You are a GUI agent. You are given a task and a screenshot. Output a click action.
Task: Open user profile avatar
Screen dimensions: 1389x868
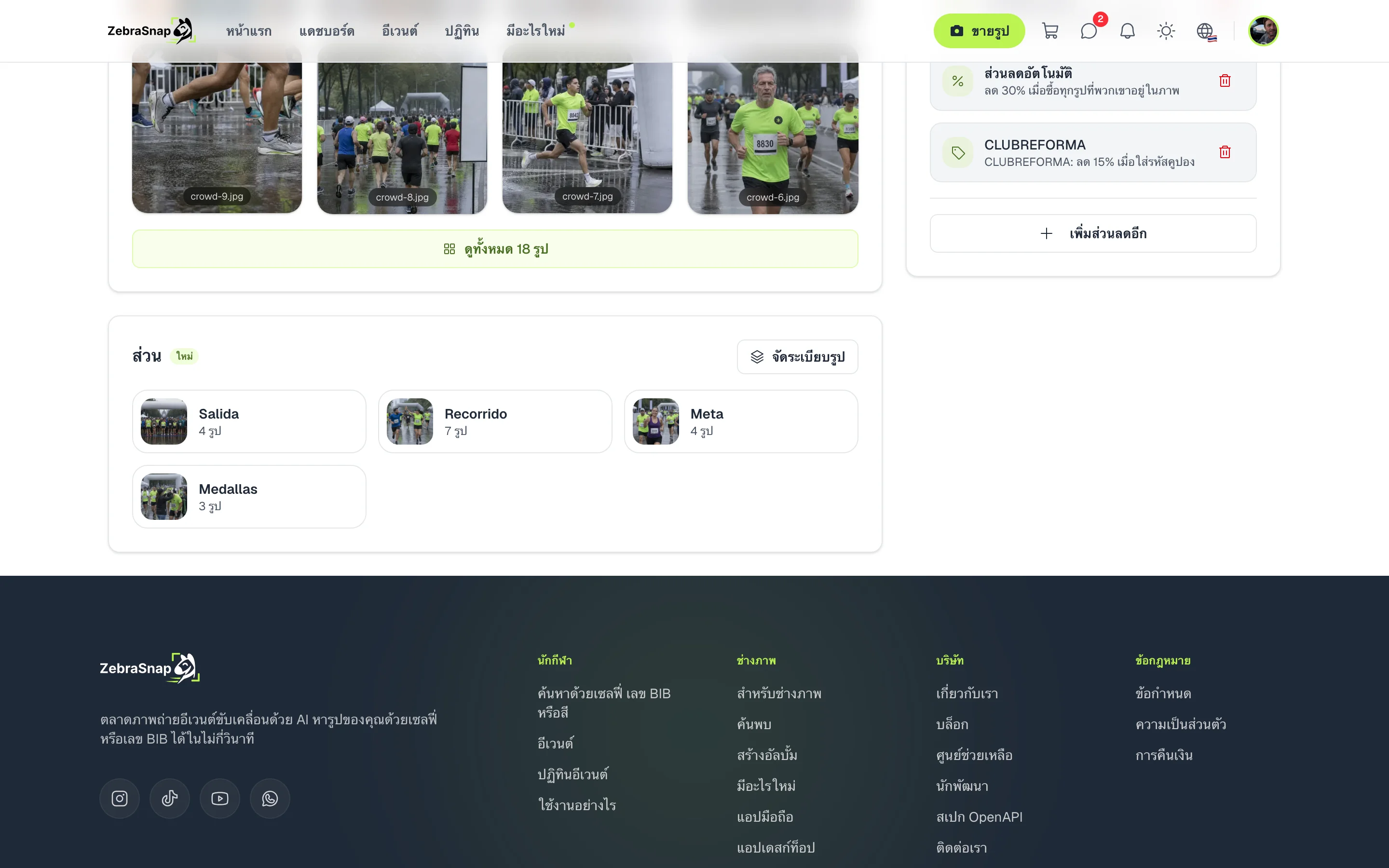coord(1263,31)
